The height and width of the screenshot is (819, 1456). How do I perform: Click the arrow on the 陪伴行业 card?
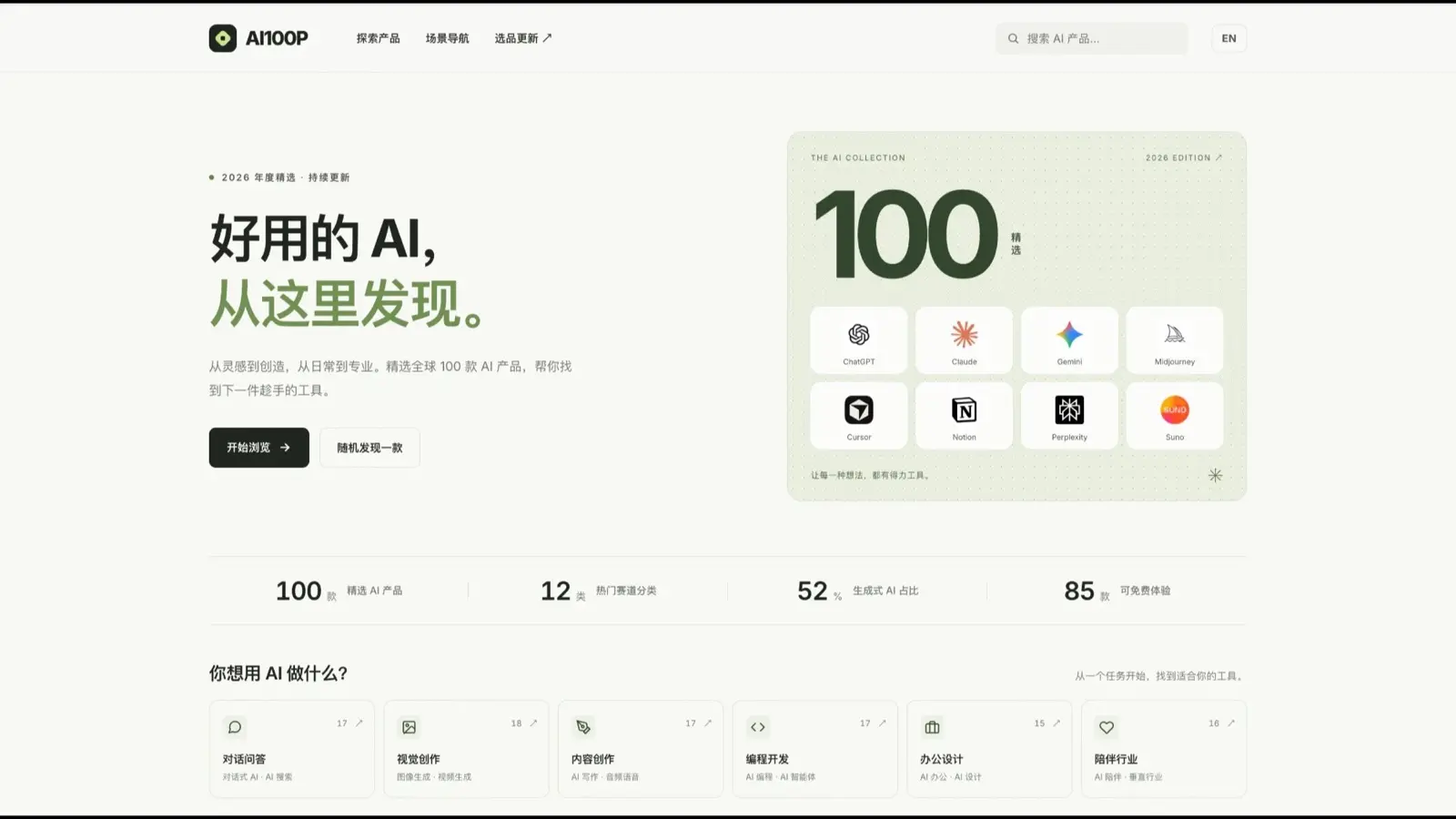pos(1230,723)
